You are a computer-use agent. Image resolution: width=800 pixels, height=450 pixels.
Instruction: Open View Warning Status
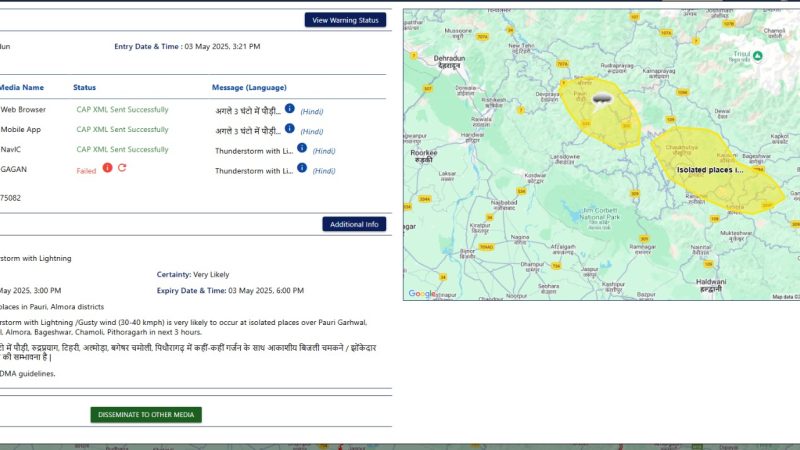point(345,20)
